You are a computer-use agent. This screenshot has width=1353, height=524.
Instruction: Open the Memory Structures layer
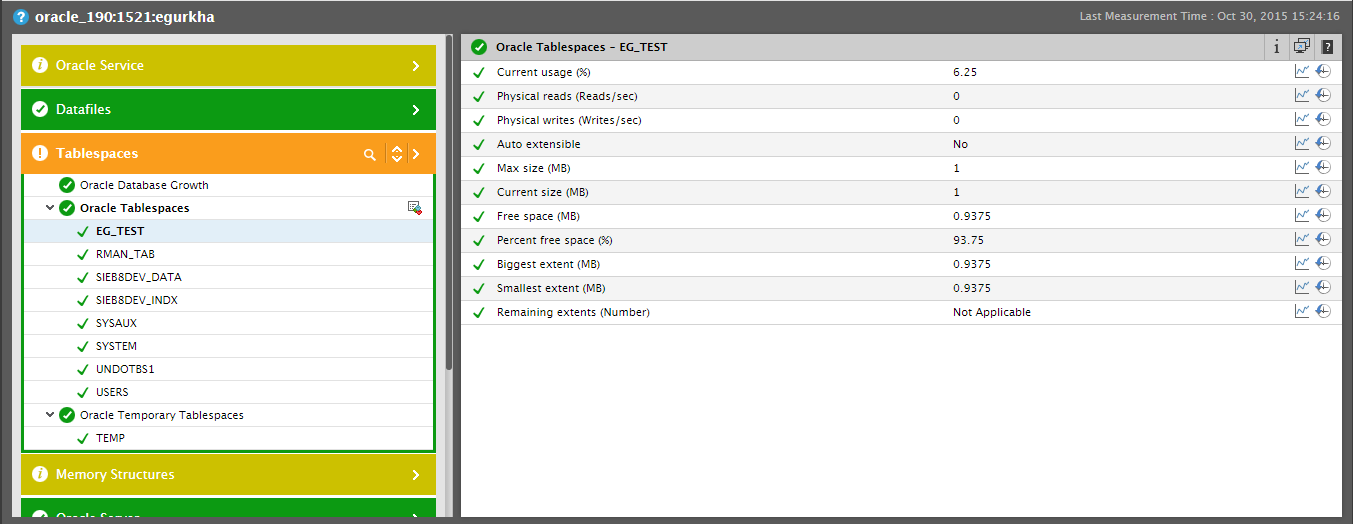pyautogui.click(x=228, y=474)
